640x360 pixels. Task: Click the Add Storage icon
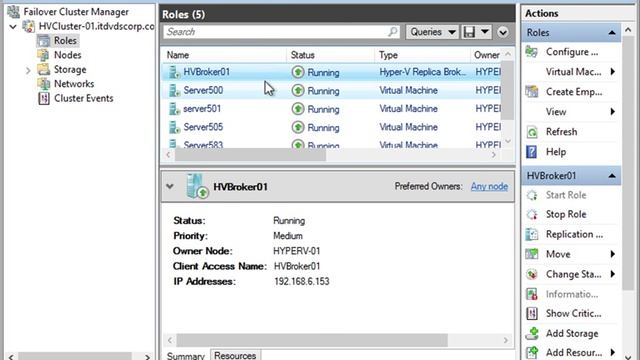[x=532, y=333]
